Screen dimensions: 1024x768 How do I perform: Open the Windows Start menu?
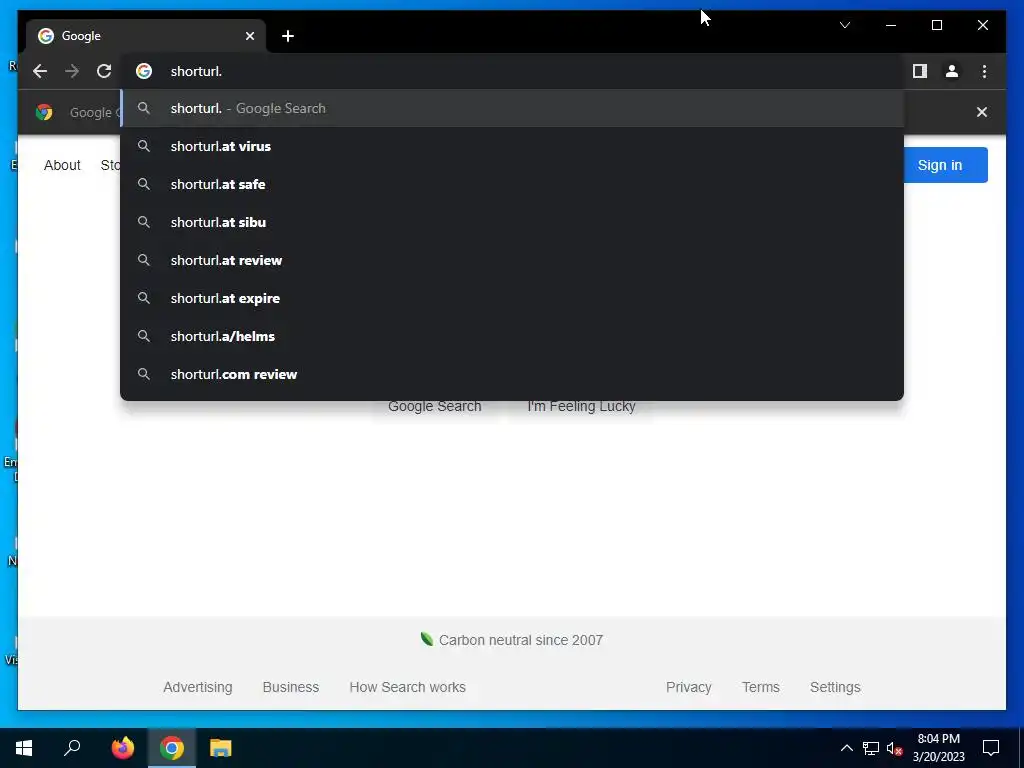(x=24, y=748)
